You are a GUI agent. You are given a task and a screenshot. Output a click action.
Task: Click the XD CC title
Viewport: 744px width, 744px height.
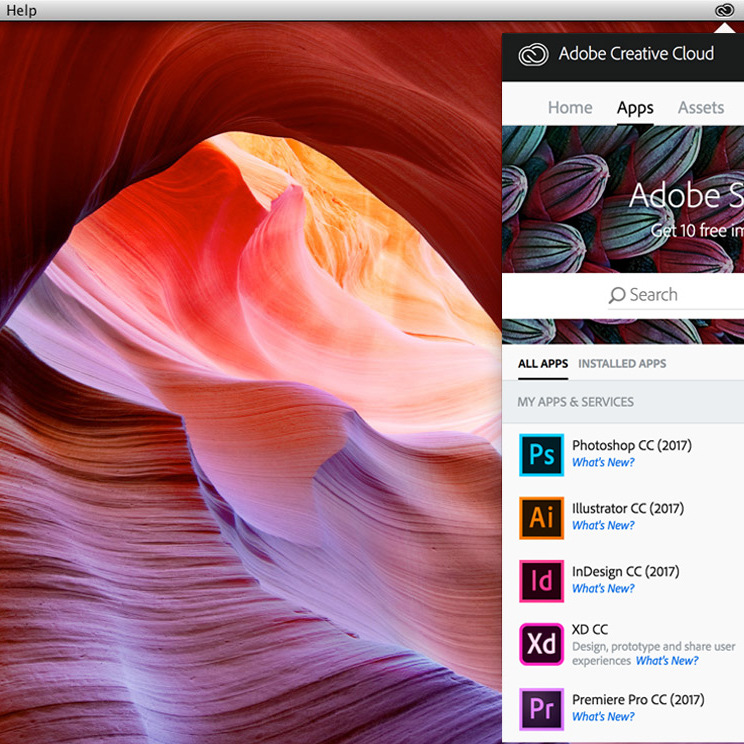(x=590, y=630)
